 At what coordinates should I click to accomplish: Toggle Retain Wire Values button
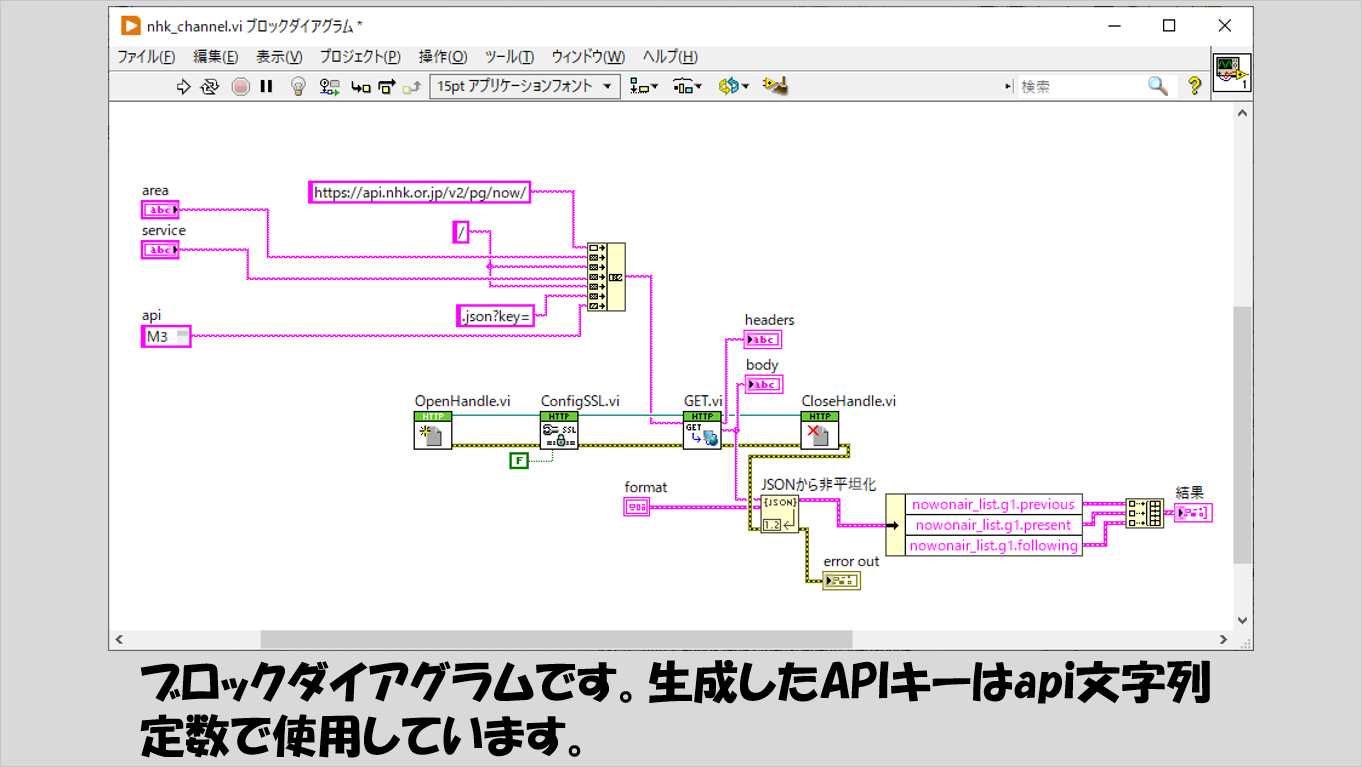tap(329, 87)
